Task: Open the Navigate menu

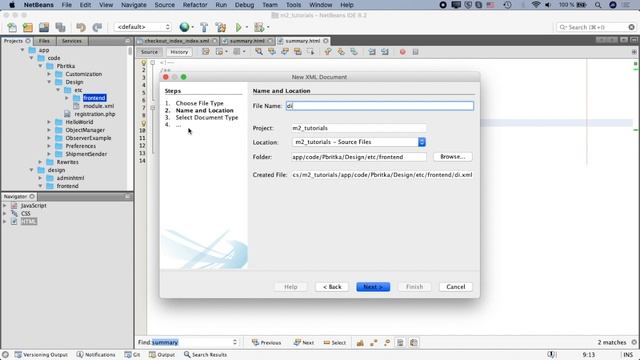Action: (x=133, y=5)
